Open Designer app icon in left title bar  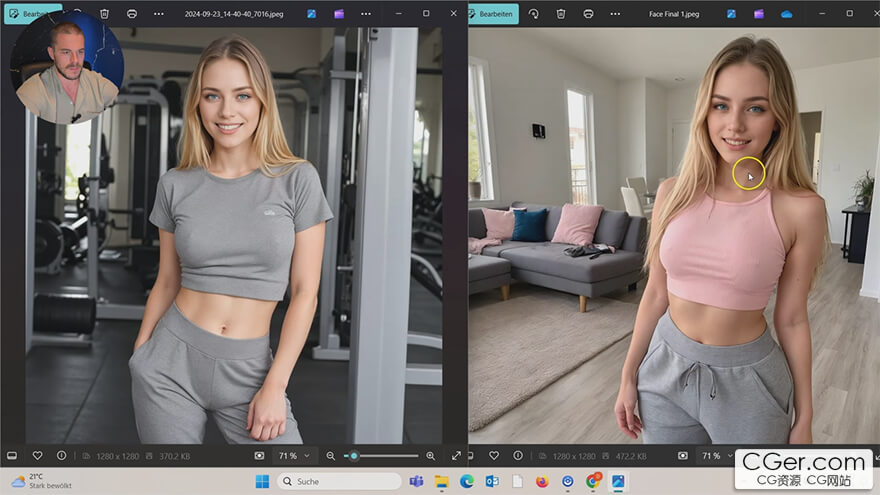click(312, 14)
